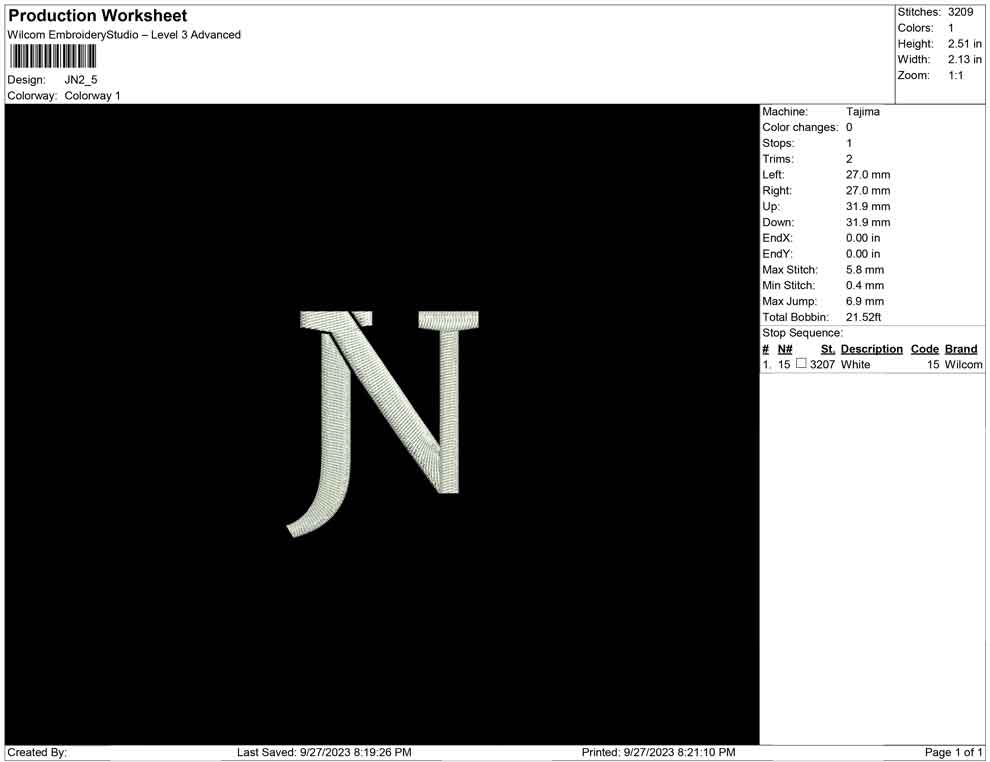The width and height of the screenshot is (990, 762).
Task: Click the Colorway 1 label
Action: coord(92,96)
